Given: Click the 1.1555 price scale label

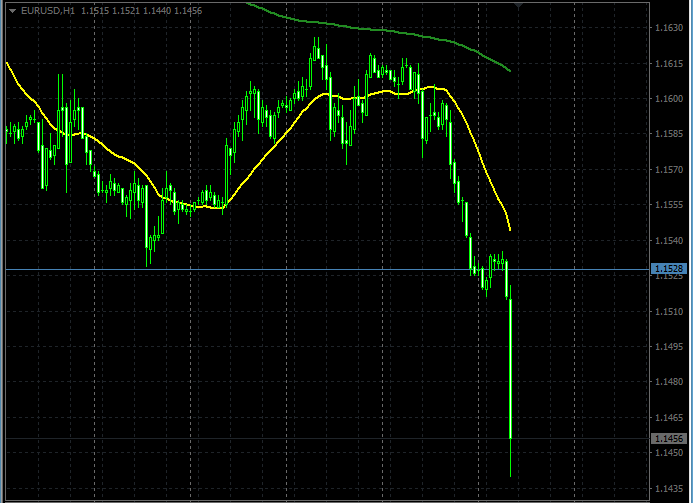Looking at the screenshot, I should click(x=669, y=205).
